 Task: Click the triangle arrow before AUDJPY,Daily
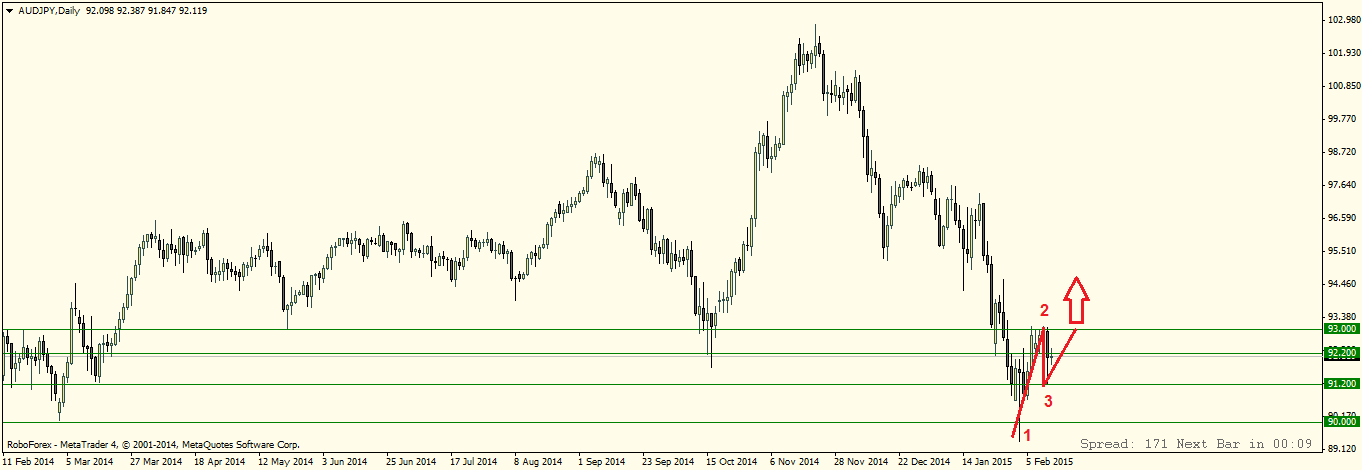tap(8, 9)
